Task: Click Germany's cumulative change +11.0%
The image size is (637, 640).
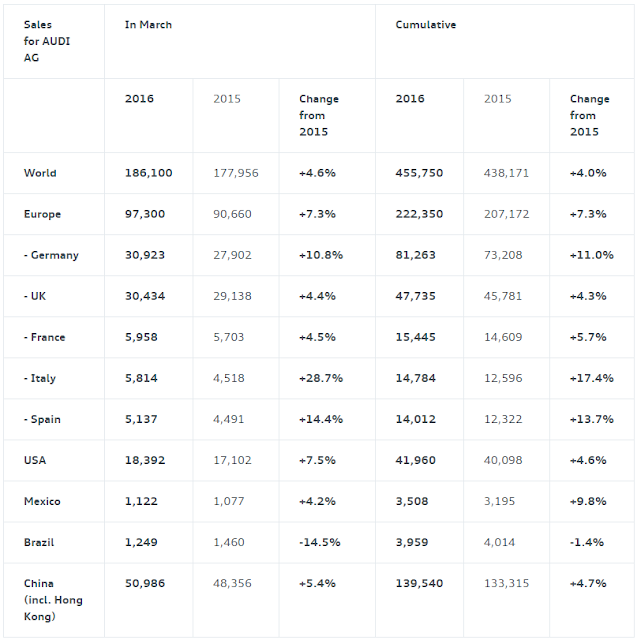Action: pos(592,255)
